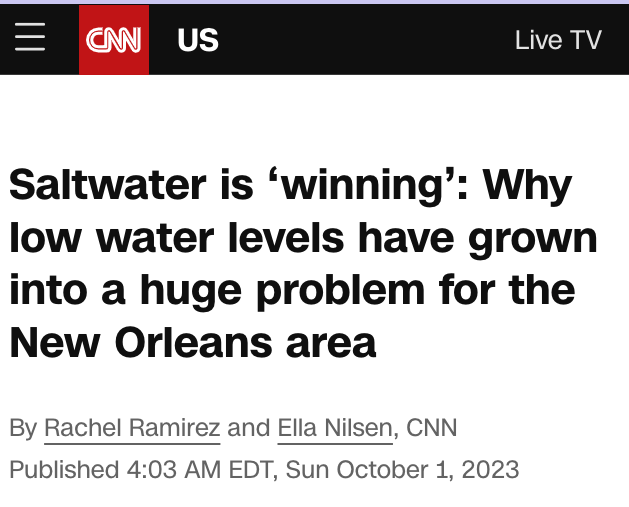Open Live TV
Screen dimensions: 629x507
pyautogui.click(x=558, y=40)
